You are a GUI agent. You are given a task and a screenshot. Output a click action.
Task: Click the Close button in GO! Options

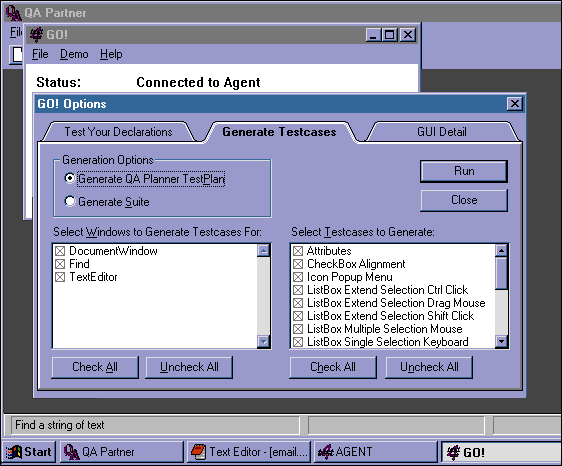tap(464, 200)
